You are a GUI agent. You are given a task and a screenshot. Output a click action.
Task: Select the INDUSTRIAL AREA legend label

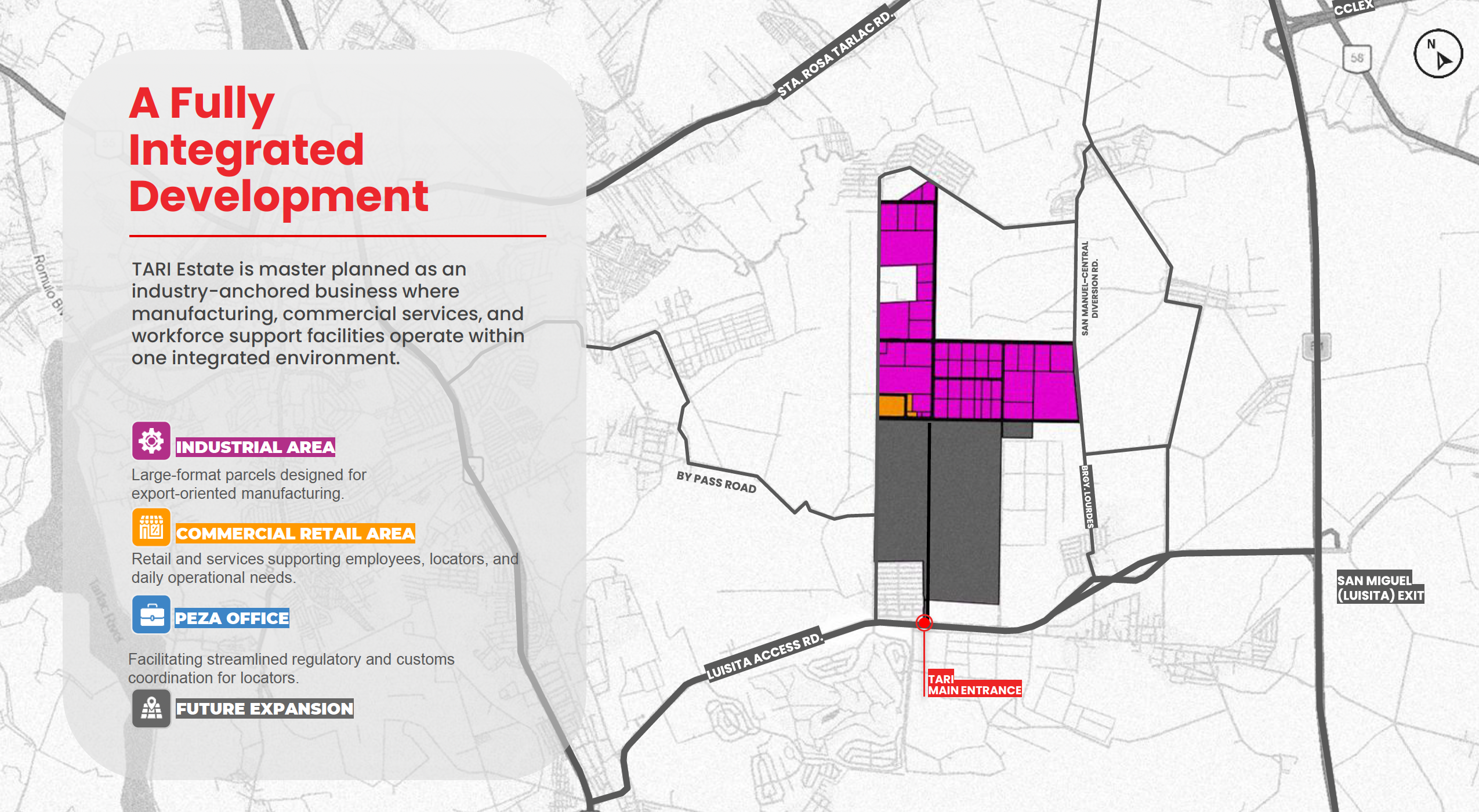[x=255, y=447]
